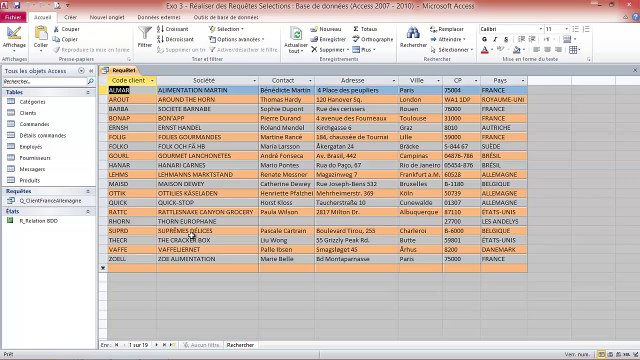
Task: Click bulleted list icon
Action: point(576,29)
